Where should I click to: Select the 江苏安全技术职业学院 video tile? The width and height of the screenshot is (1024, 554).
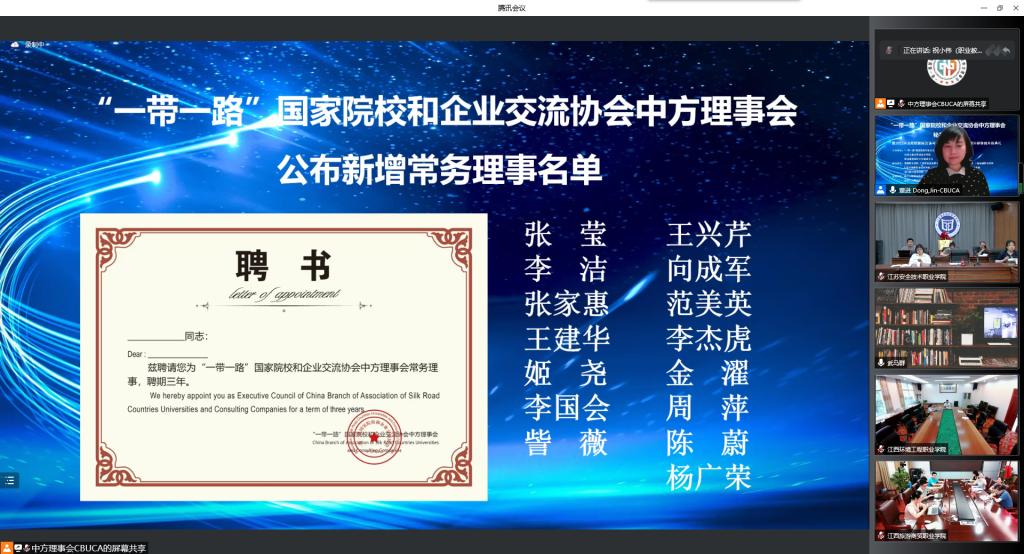946,242
